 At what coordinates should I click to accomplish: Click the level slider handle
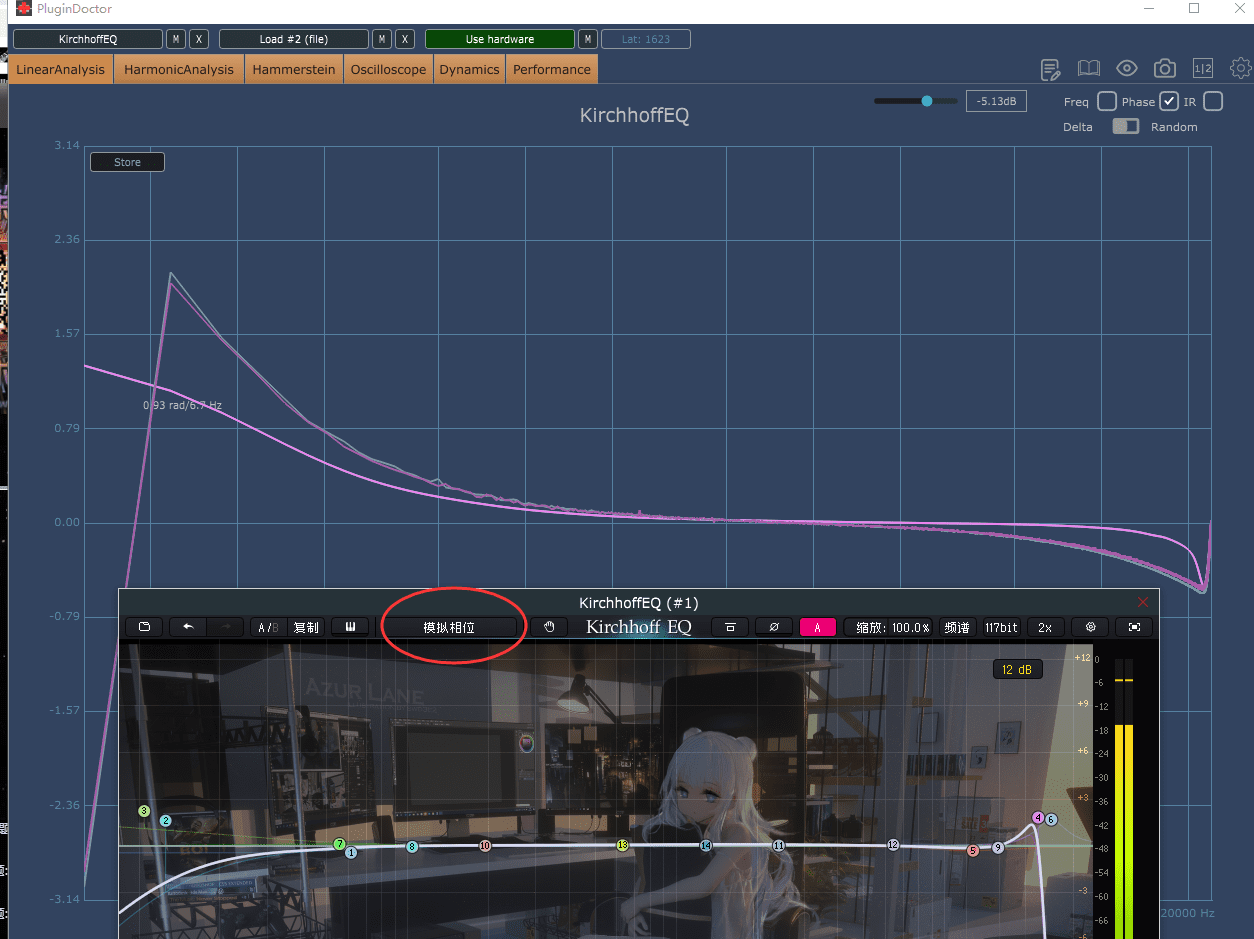click(927, 101)
